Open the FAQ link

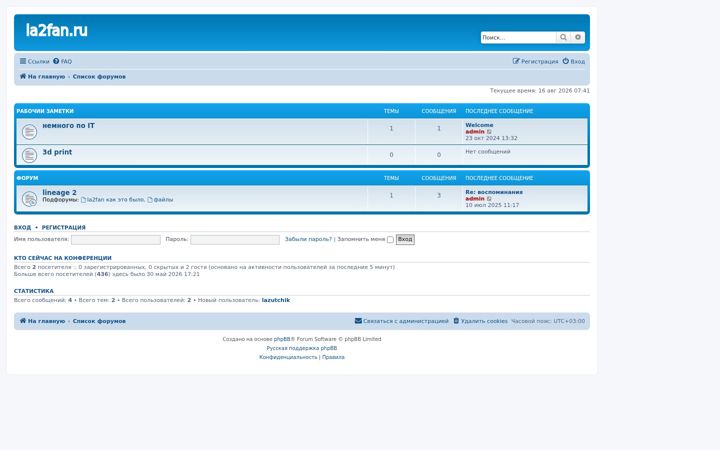[x=62, y=61]
